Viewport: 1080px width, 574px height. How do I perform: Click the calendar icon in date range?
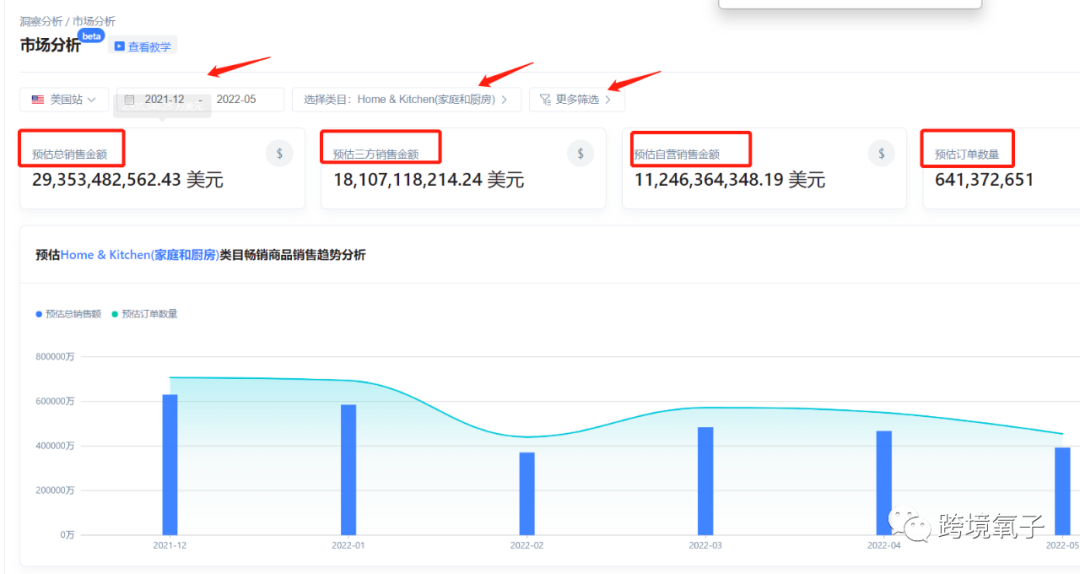pyautogui.click(x=129, y=100)
